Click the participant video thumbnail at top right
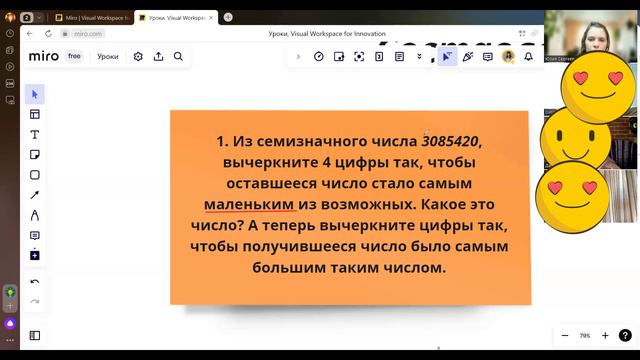640x360 pixels. 590,36
